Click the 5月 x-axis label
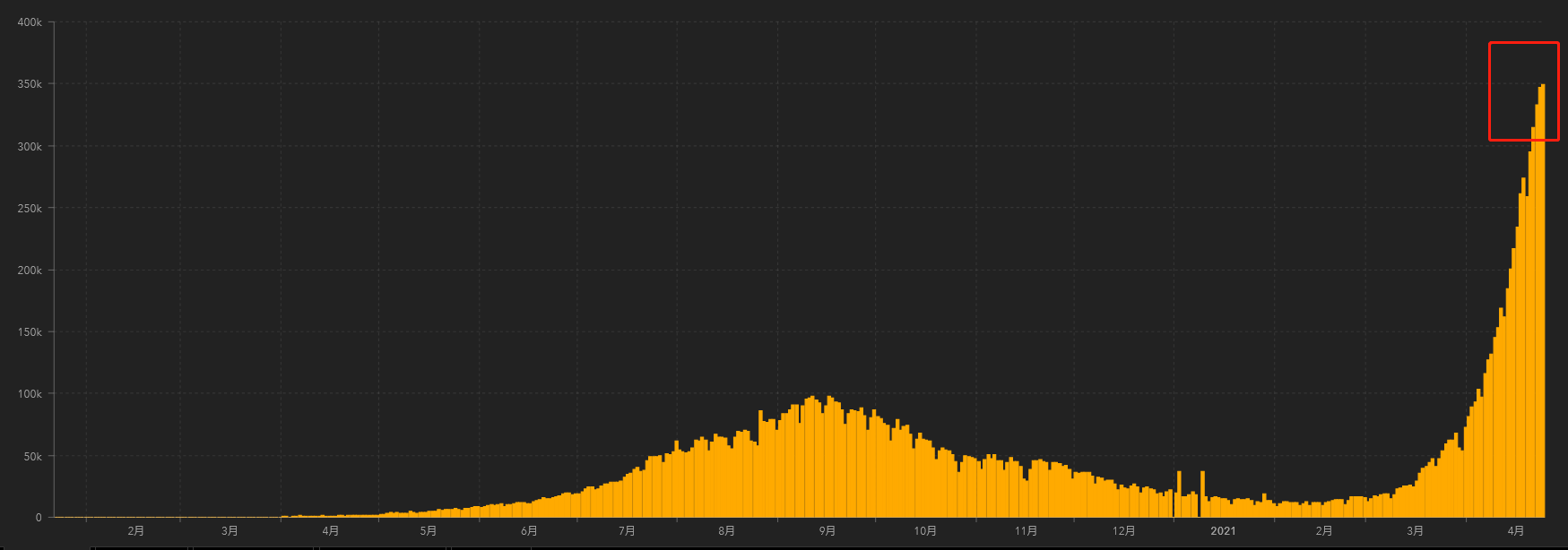Viewport: 1568px width, 550px height. coord(429,531)
